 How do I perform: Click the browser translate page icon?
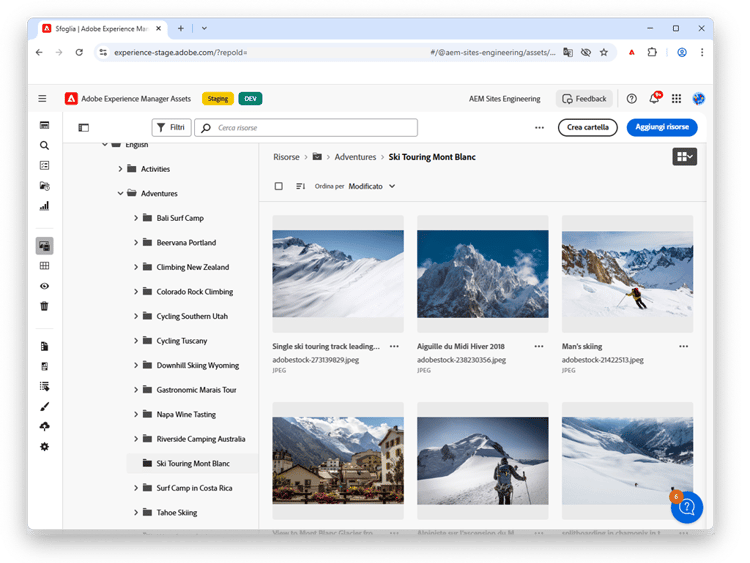(x=568, y=52)
